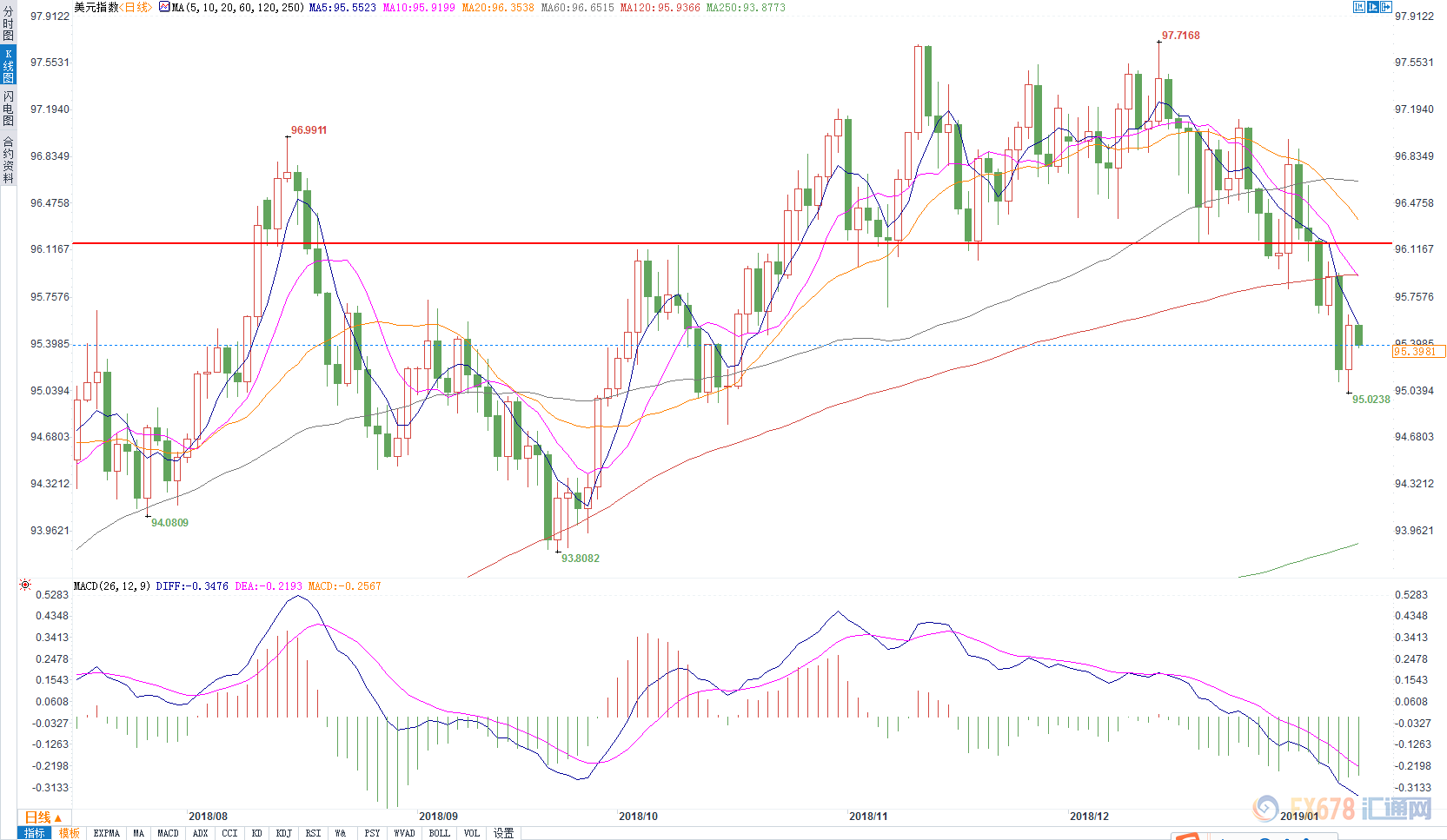Click the 2018/10 date marker
Image resolution: width=1447 pixels, height=840 pixels.
(638, 817)
